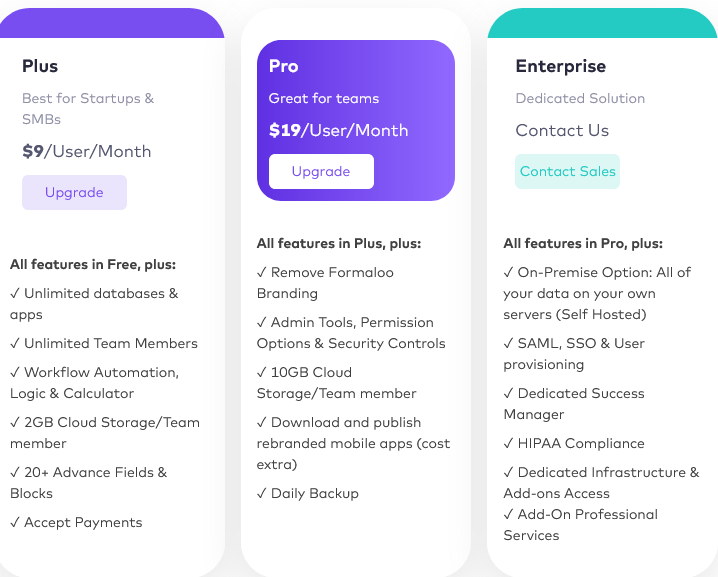Select the Plus plan title
The width and height of the screenshot is (718, 577).
point(40,66)
